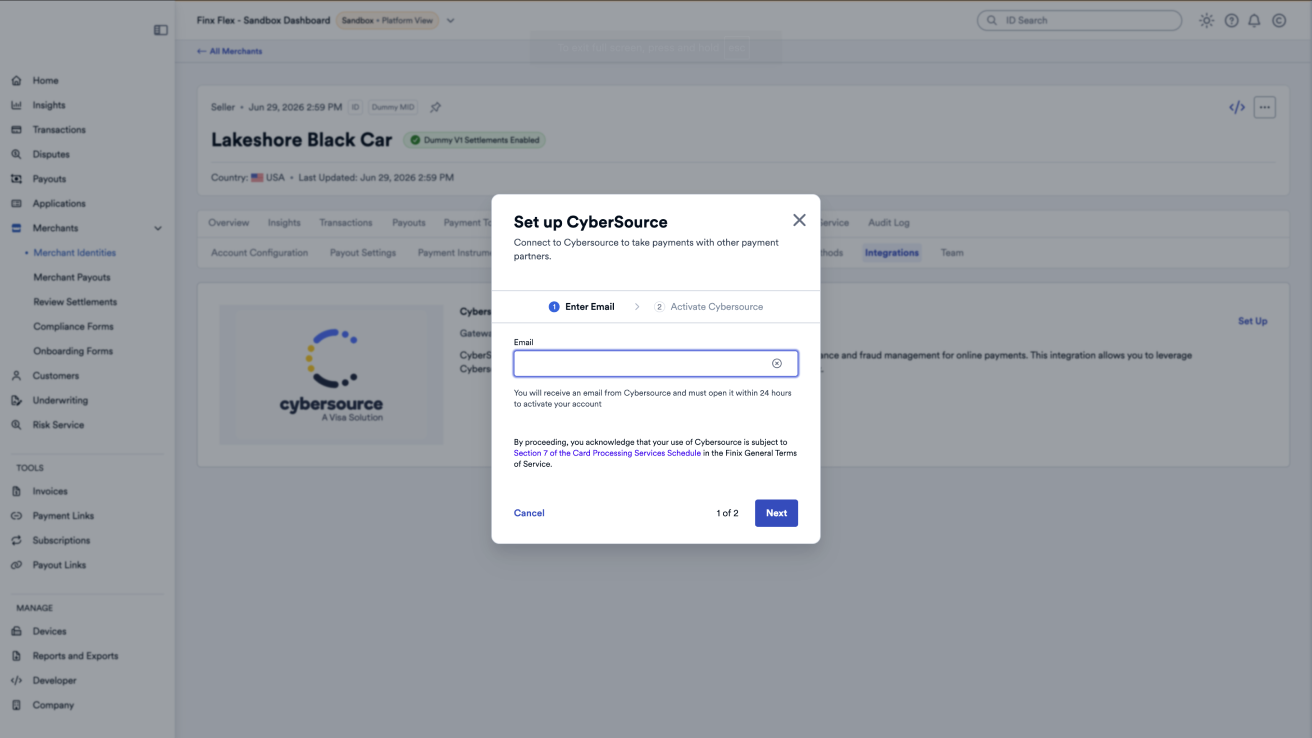Select the Activate Cybersource step

click(708, 307)
